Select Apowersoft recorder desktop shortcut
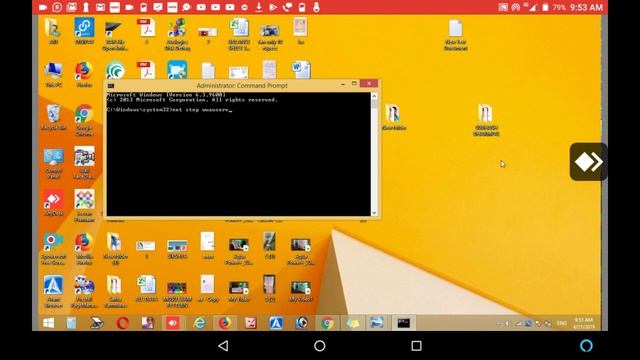Image resolution: width=640 pixels, height=360 pixels. 53,249
